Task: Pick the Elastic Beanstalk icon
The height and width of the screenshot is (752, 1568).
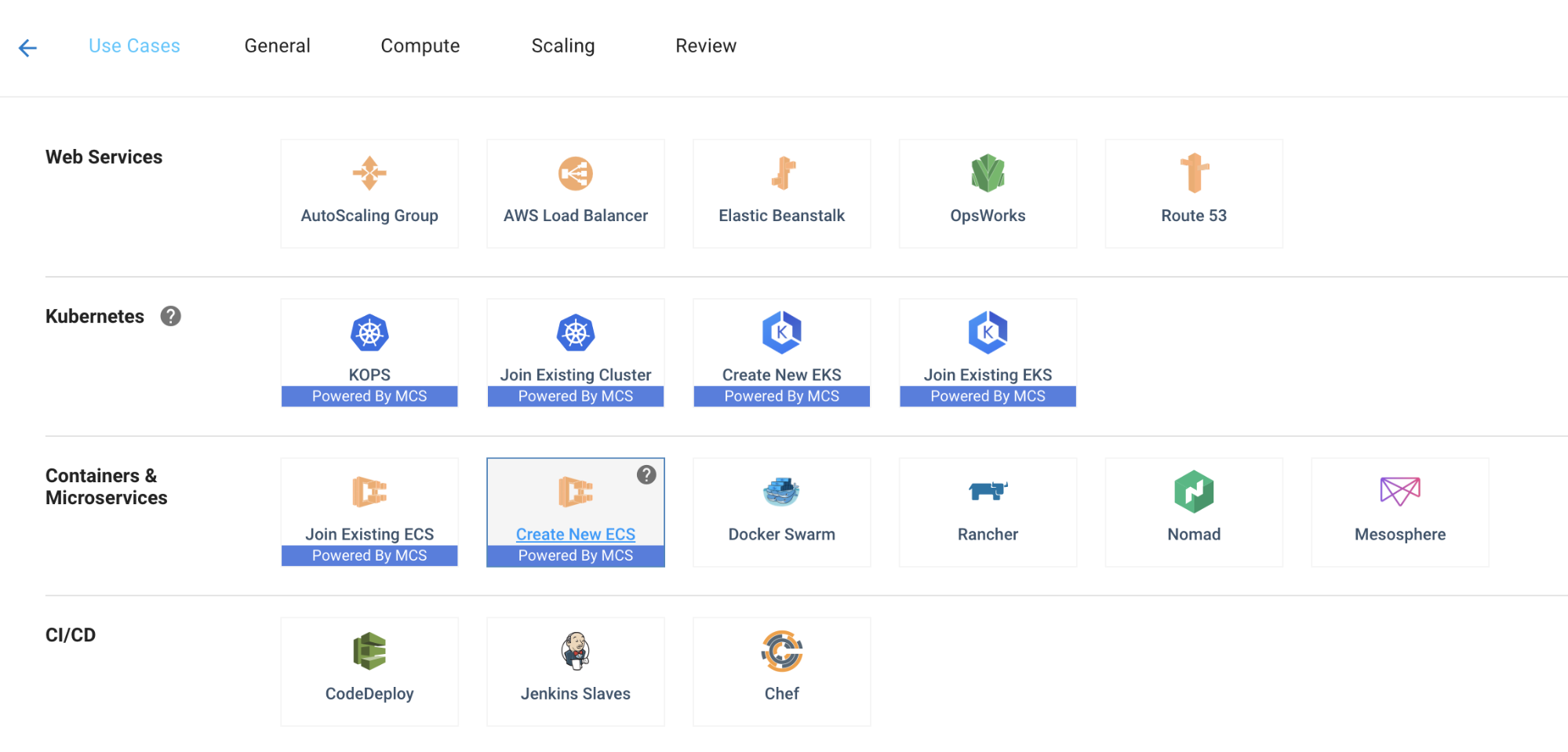Action: (x=782, y=173)
